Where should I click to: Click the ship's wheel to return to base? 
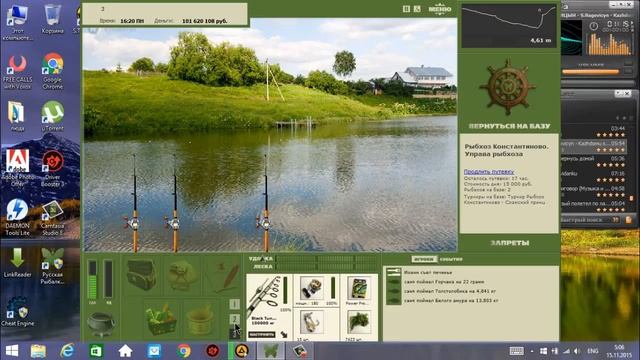click(x=508, y=87)
